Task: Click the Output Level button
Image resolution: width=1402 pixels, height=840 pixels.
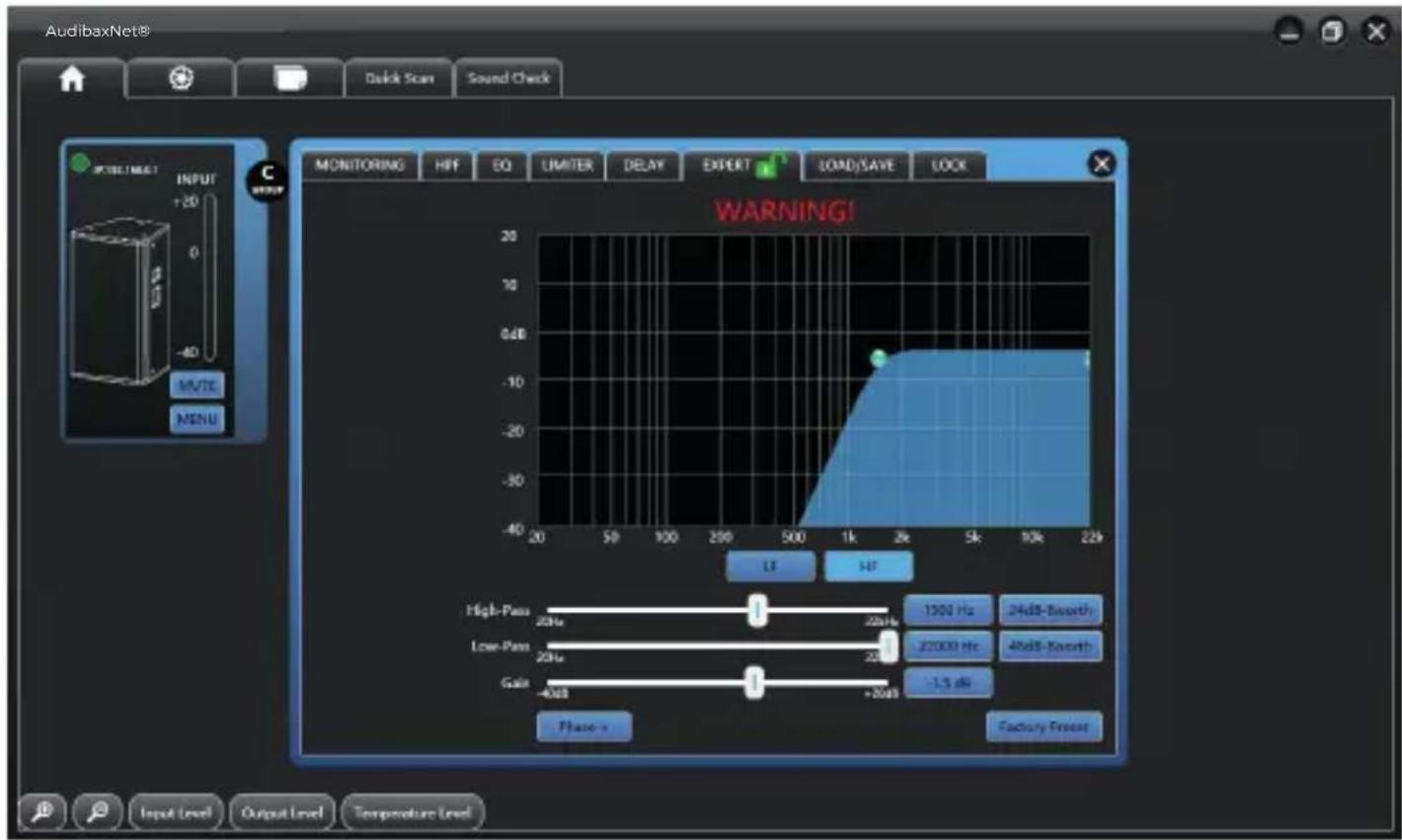Action: click(282, 812)
